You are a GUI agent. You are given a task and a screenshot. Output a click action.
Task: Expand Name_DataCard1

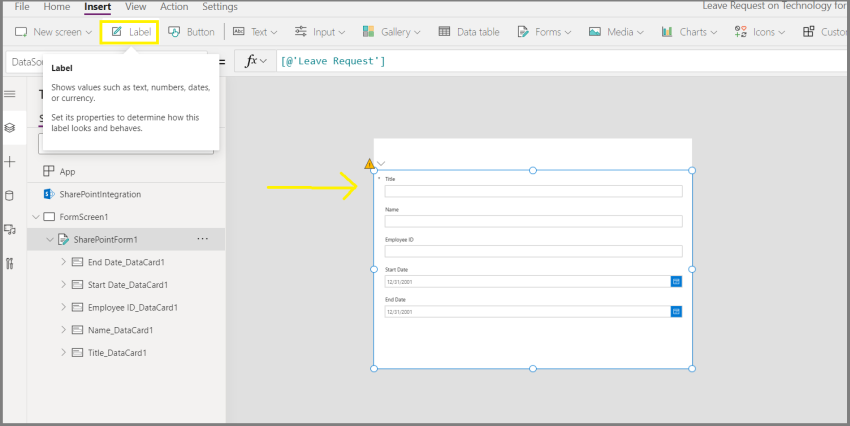point(63,330)
